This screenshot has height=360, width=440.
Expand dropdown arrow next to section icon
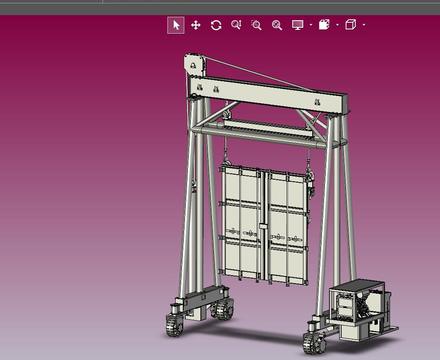point(337,25)
